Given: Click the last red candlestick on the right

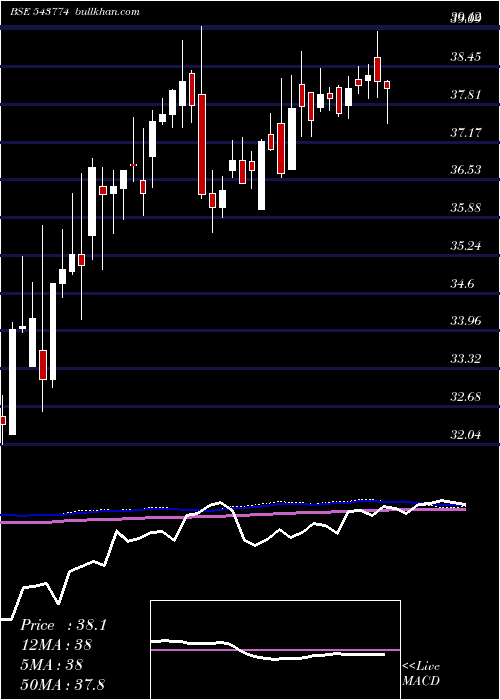Looking at the screenshot, I should [x=387, y=85].
